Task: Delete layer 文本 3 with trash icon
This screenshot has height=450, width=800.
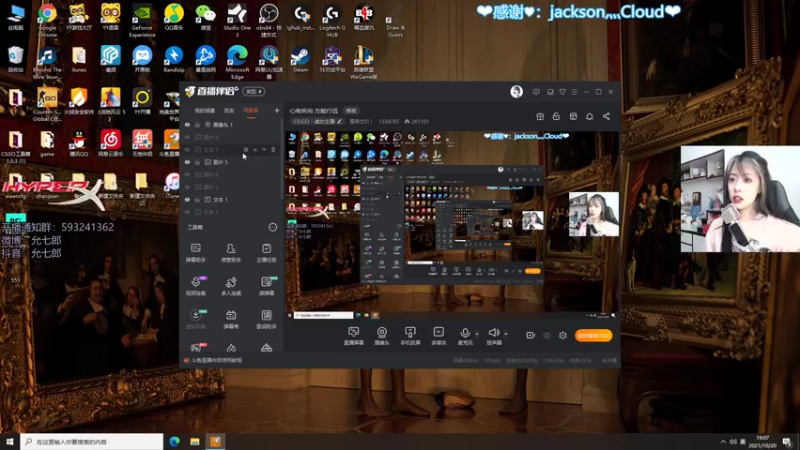Action: (273, 149)
